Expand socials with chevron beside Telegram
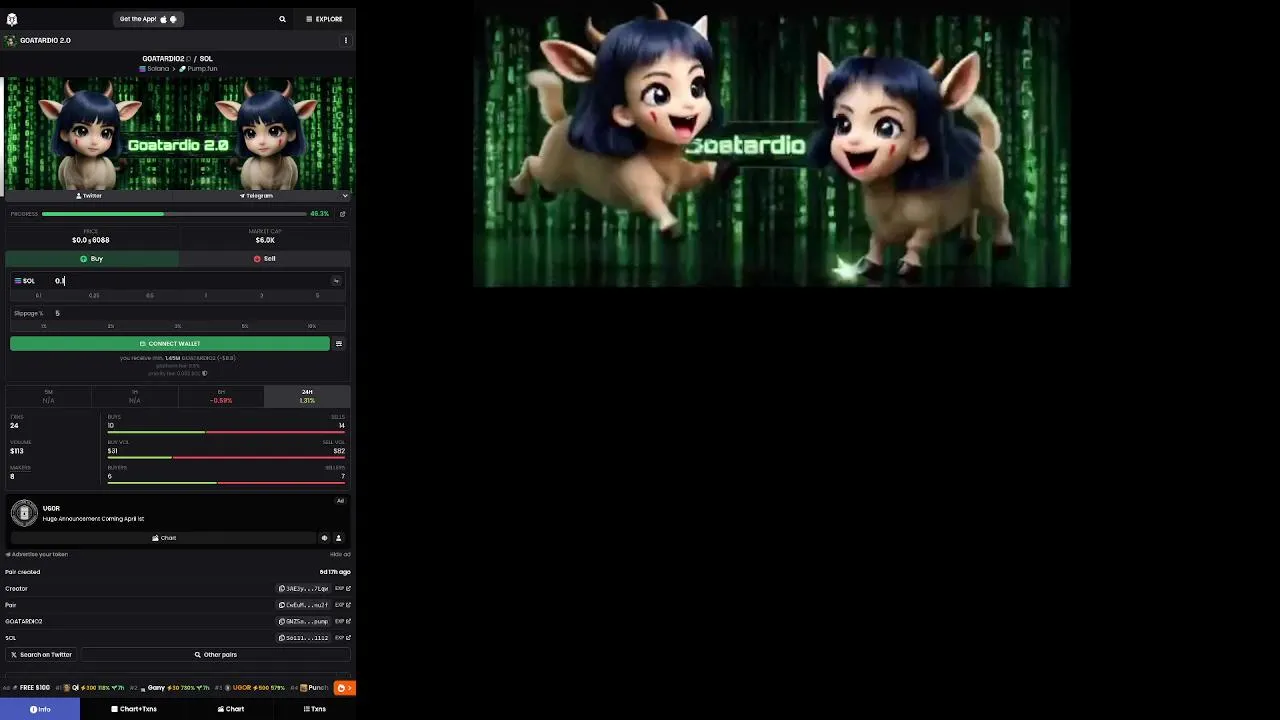This screenshot has height=720, width=1280. 345,196
